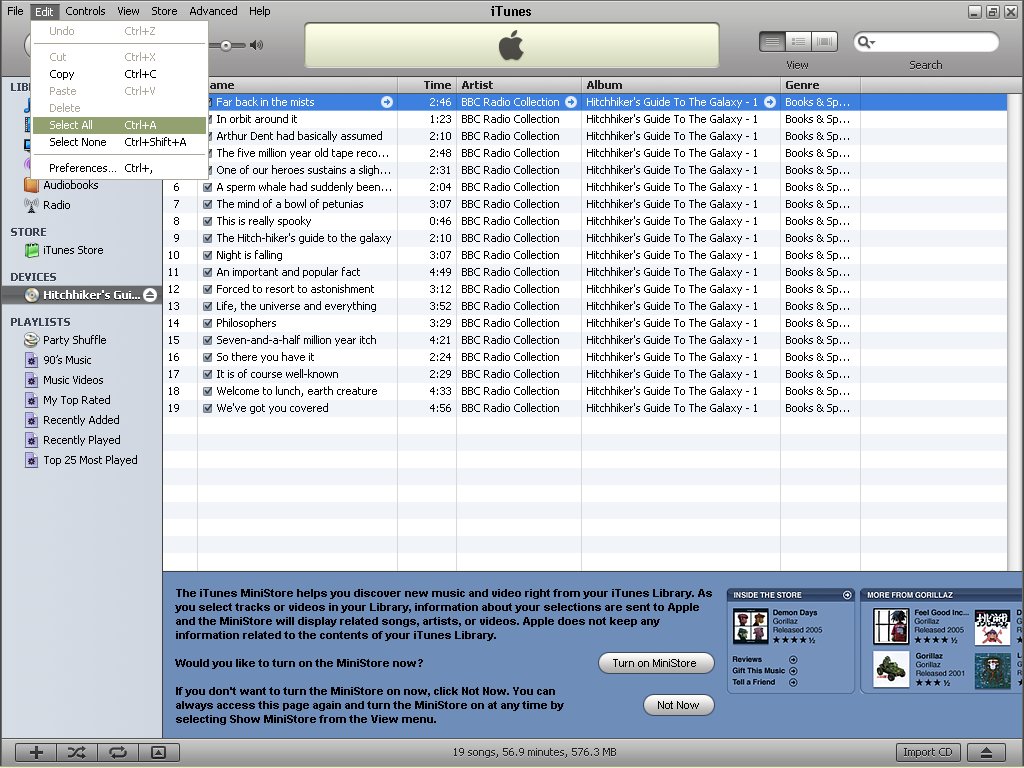Click arrow next to Far back in the mists
1024x768 pixels.
pos(387,102)
